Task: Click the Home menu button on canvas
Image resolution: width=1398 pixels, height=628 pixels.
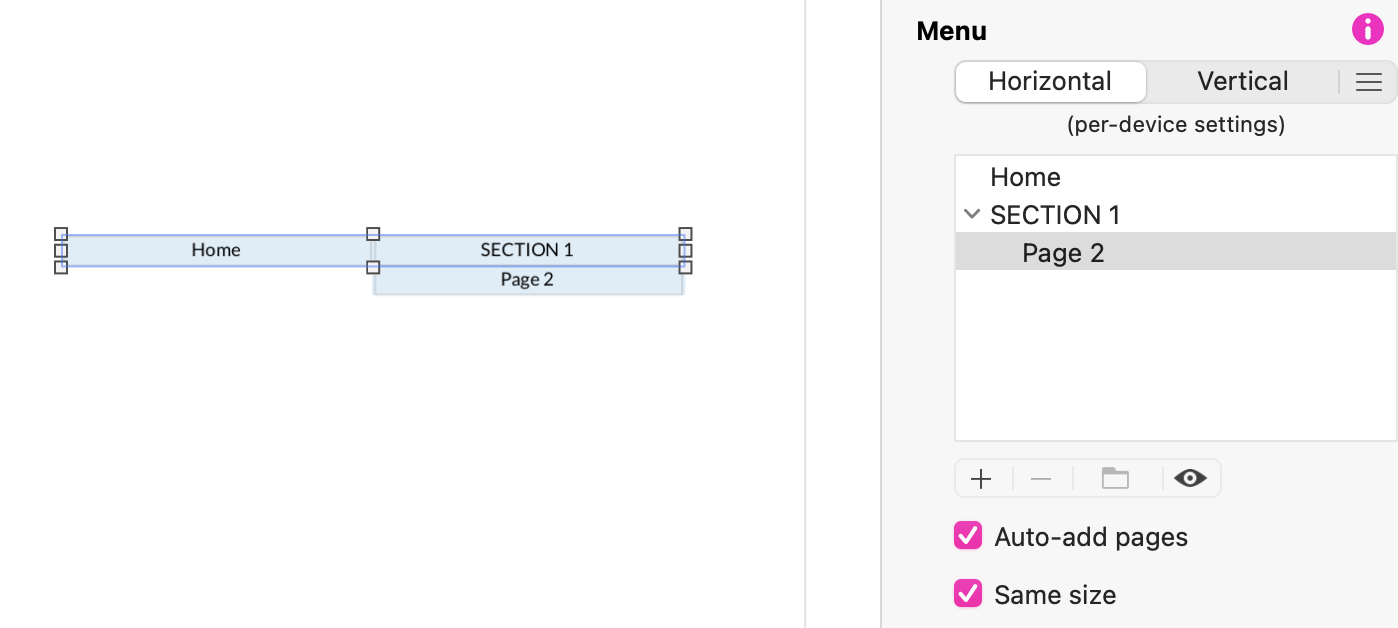Action: pyautogui.click(x=216, y=250)
